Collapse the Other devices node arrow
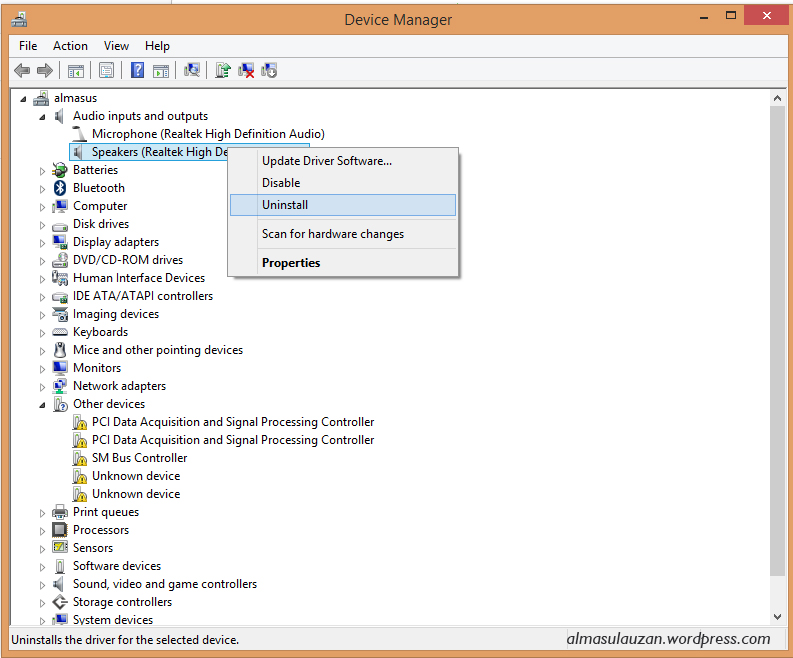Screen dimensions: 793x658 point(42,405)
